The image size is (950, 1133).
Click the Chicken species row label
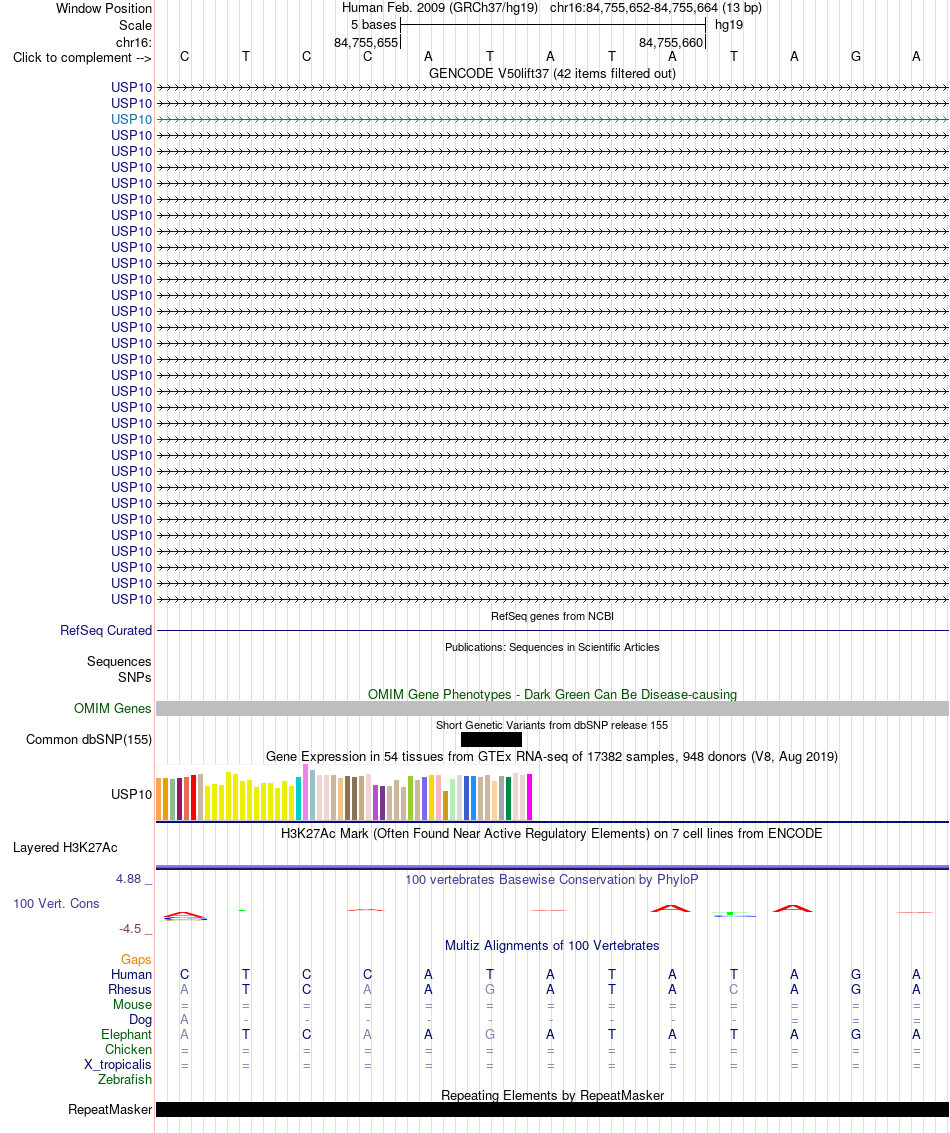129,1049
